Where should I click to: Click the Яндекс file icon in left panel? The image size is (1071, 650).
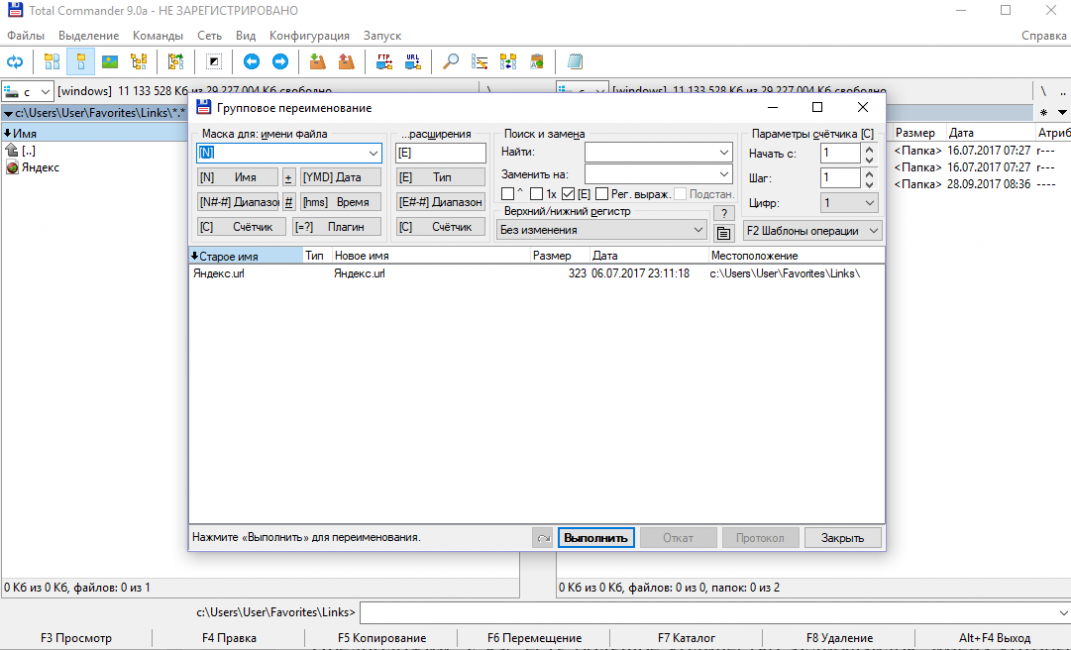(x=12, y=167)
